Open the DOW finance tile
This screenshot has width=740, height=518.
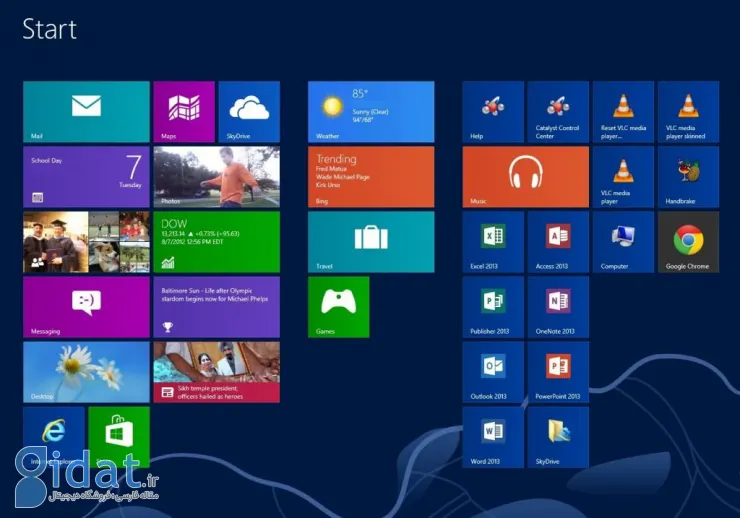pos(216,242)
